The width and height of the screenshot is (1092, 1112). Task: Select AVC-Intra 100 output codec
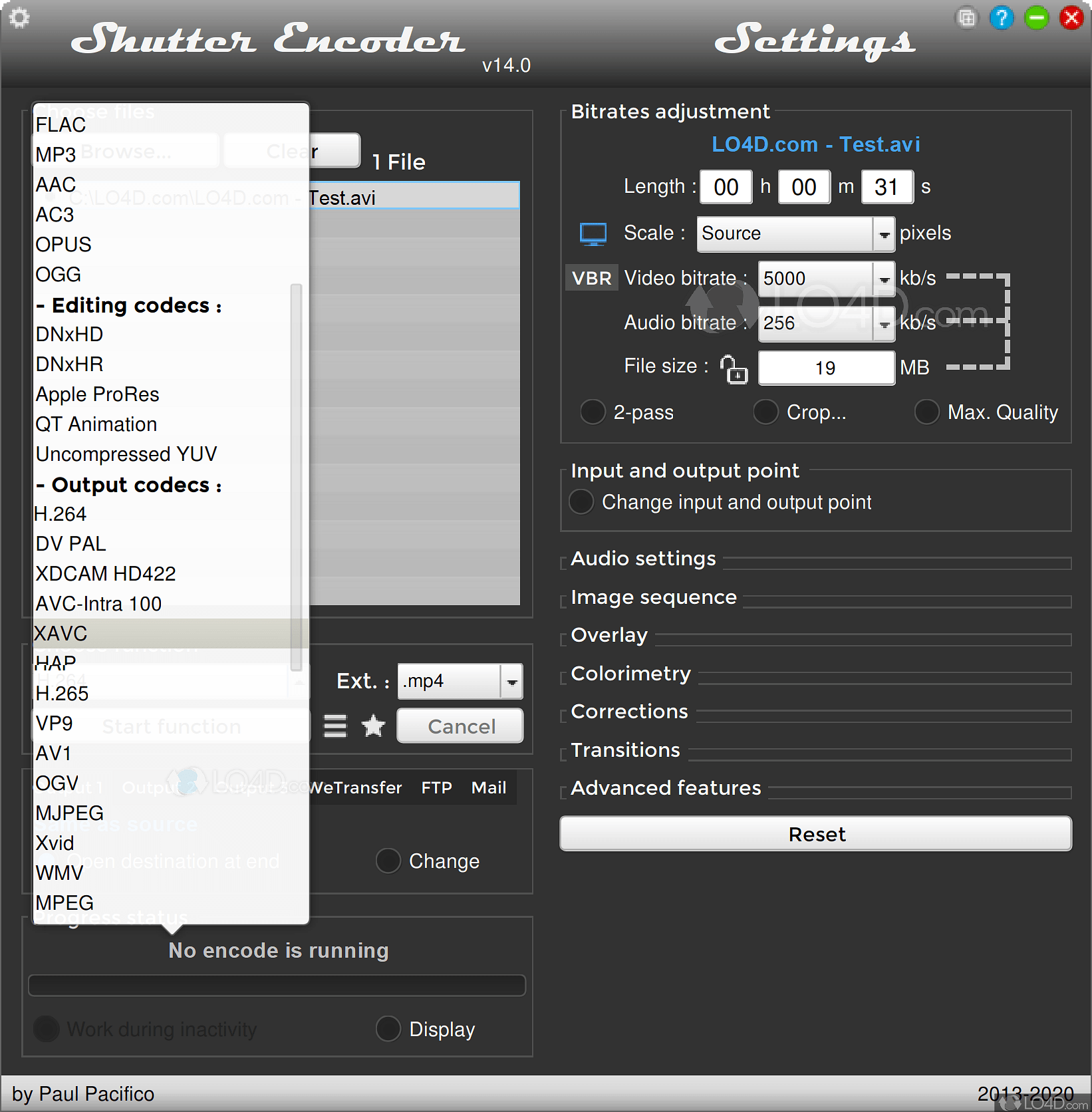point(162,603)
